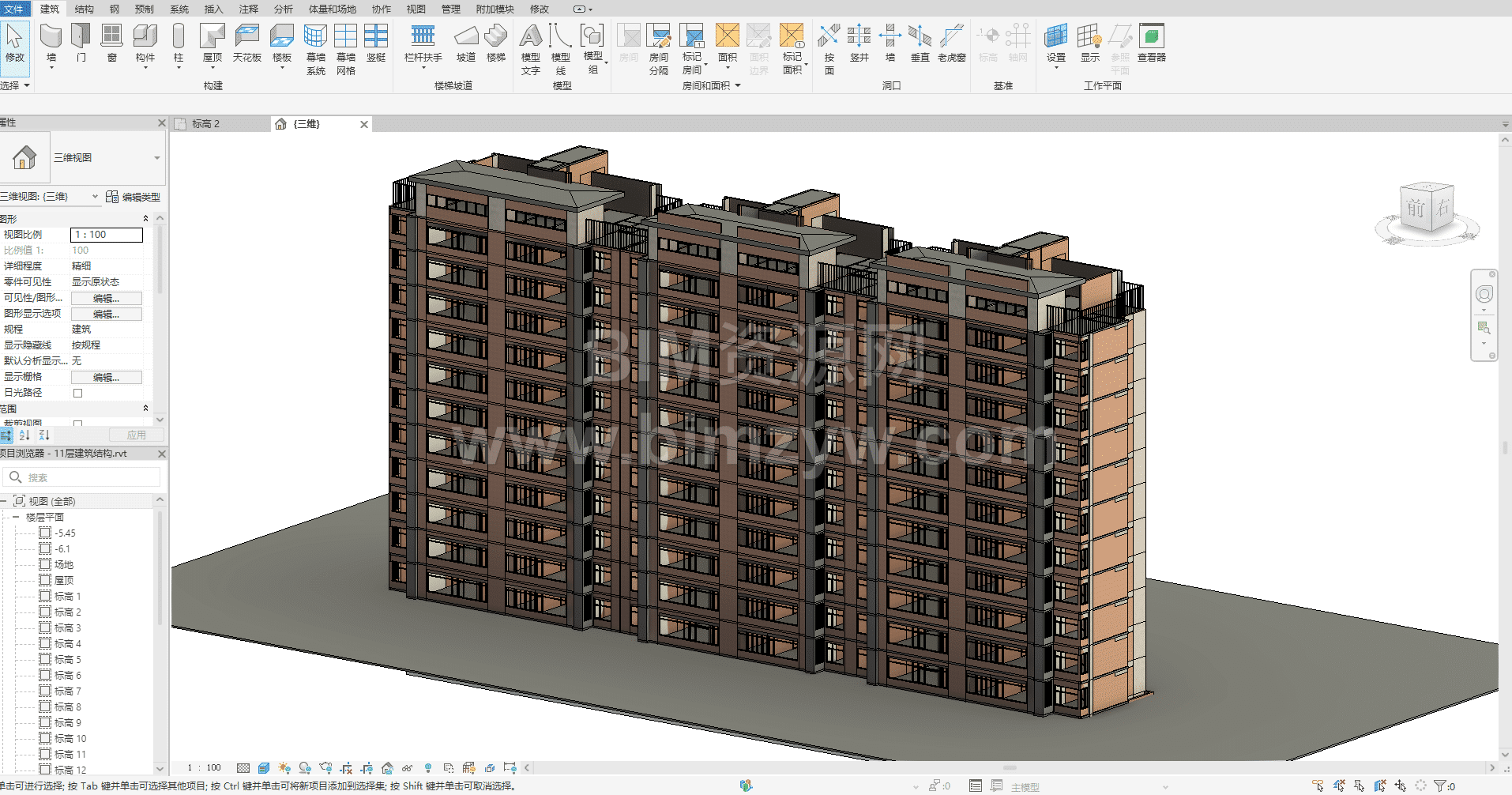Choose the 按面 opening-by-face tool
The width and height of the screenshot is (1512, 795).
(829, 49)
